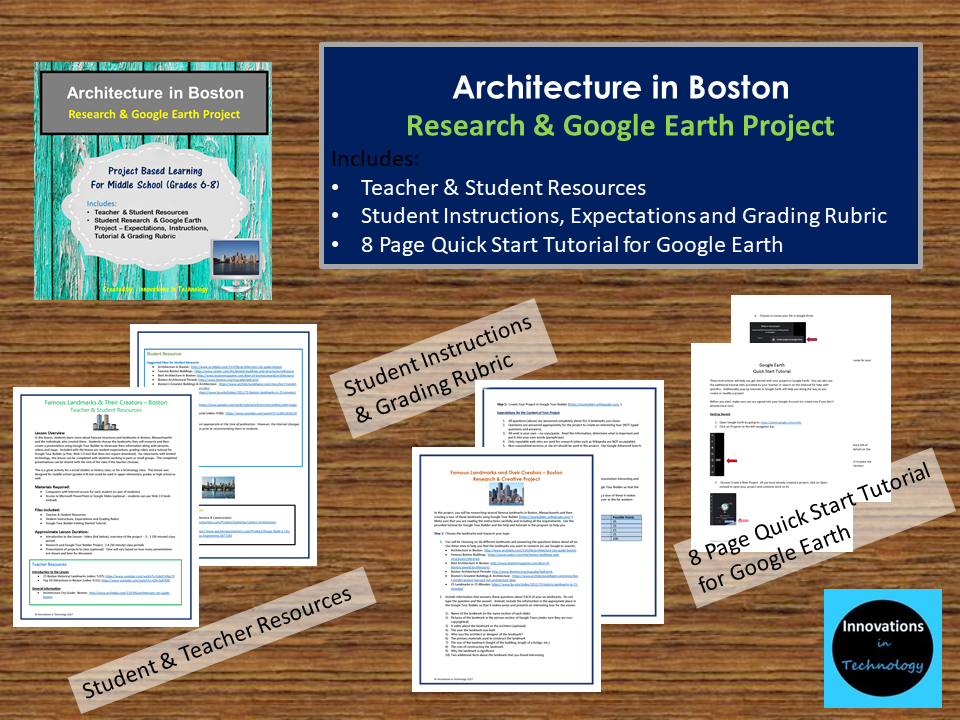Click the Boston photo on the Student Resources page
Image resolution: width=960 pixels, height=720 pixels.
(217, 485)
